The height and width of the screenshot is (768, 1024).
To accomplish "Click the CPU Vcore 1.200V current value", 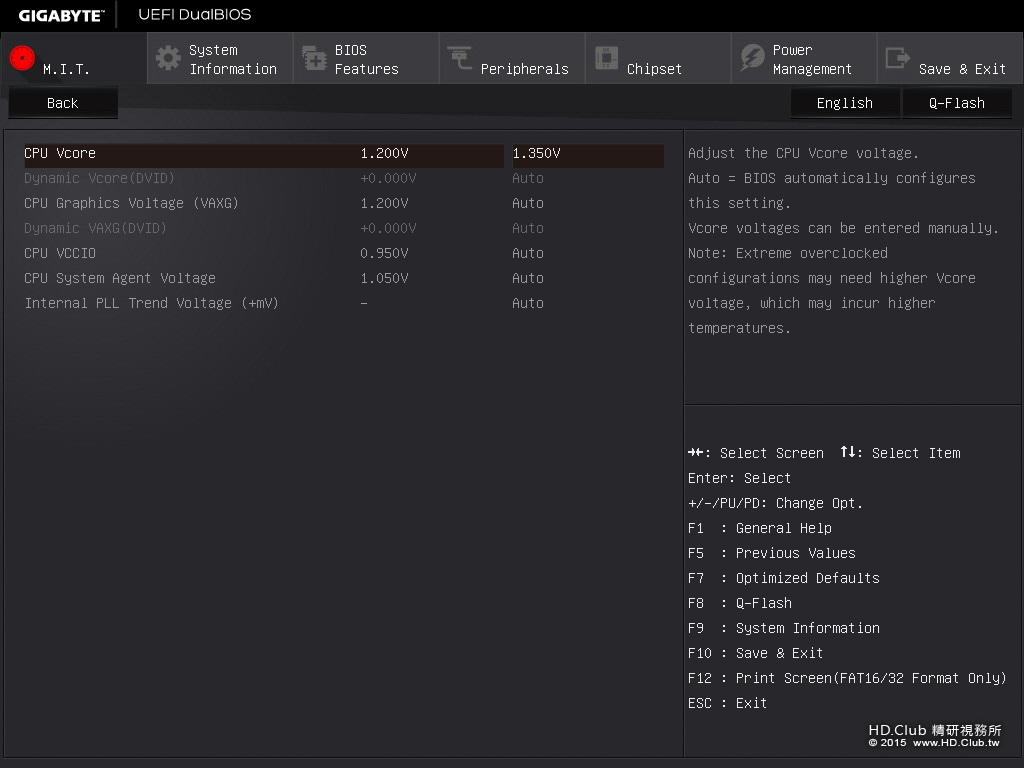I will tap(385, 153).
